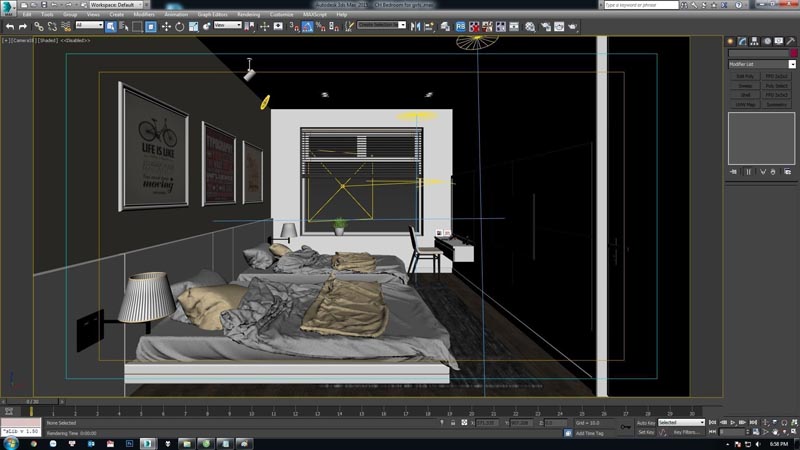Open the Create command panel tab
Screen dimensions: 800x450
pos(730,41)
